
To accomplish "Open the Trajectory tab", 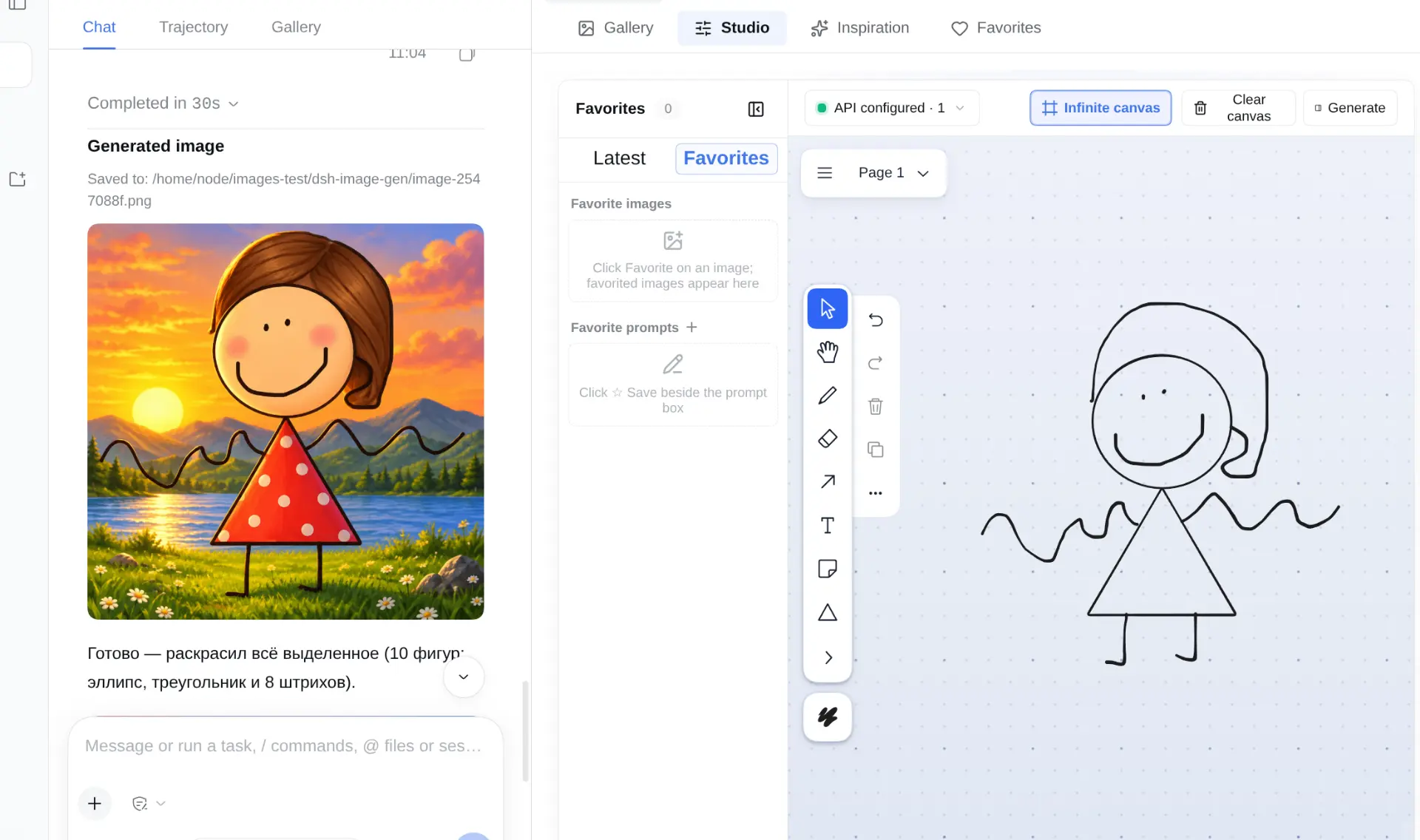I will [x=194, y=27].
